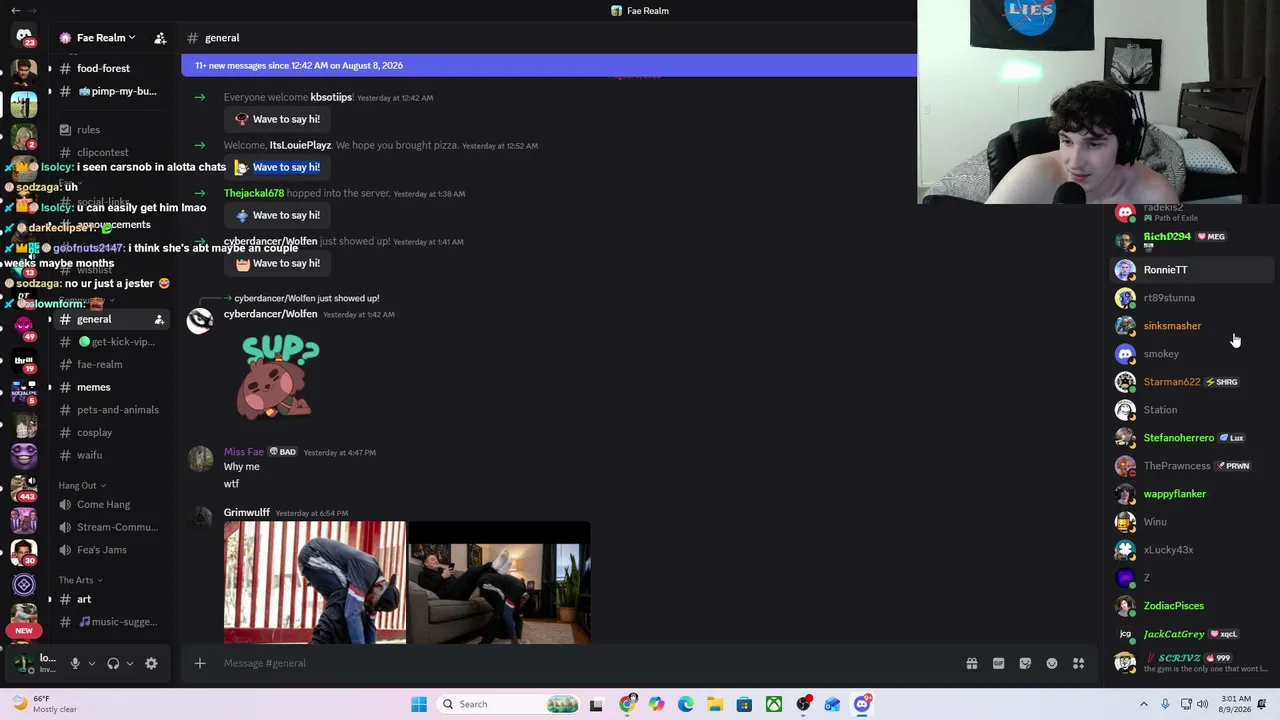Screen dimensions: 1280x720
Task: Open the GIF picker
Action: (x=998, y=663)
